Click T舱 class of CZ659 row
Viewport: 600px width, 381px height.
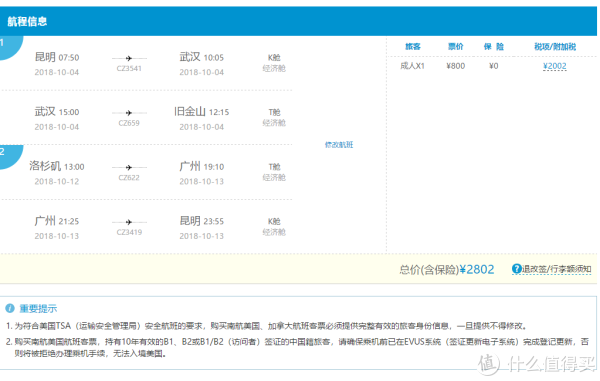point(274,112)
